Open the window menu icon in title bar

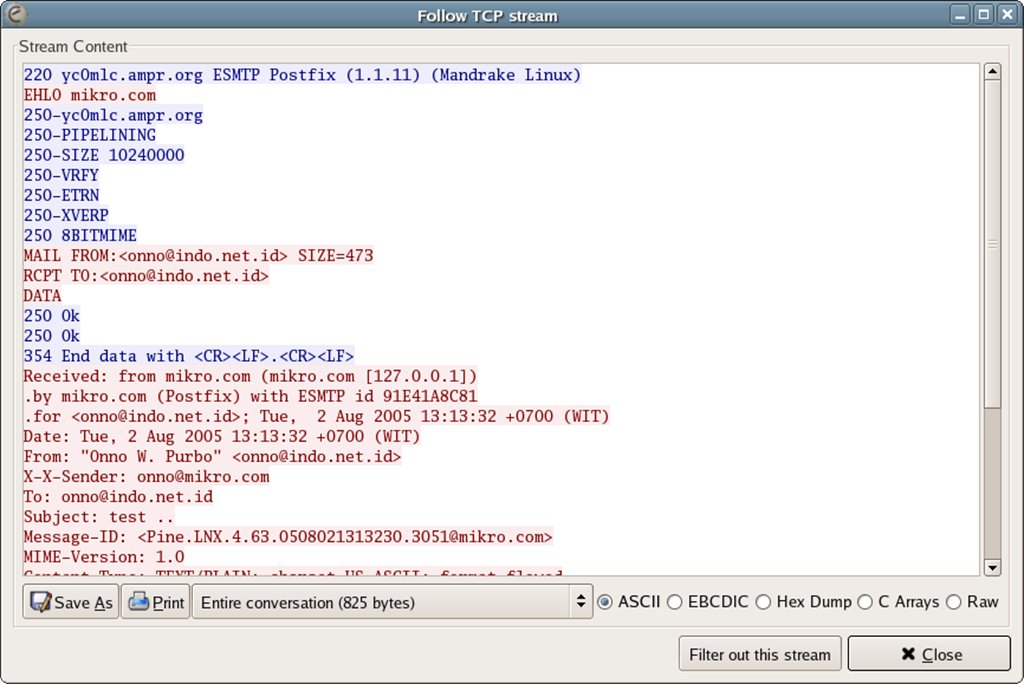point(15,14)
